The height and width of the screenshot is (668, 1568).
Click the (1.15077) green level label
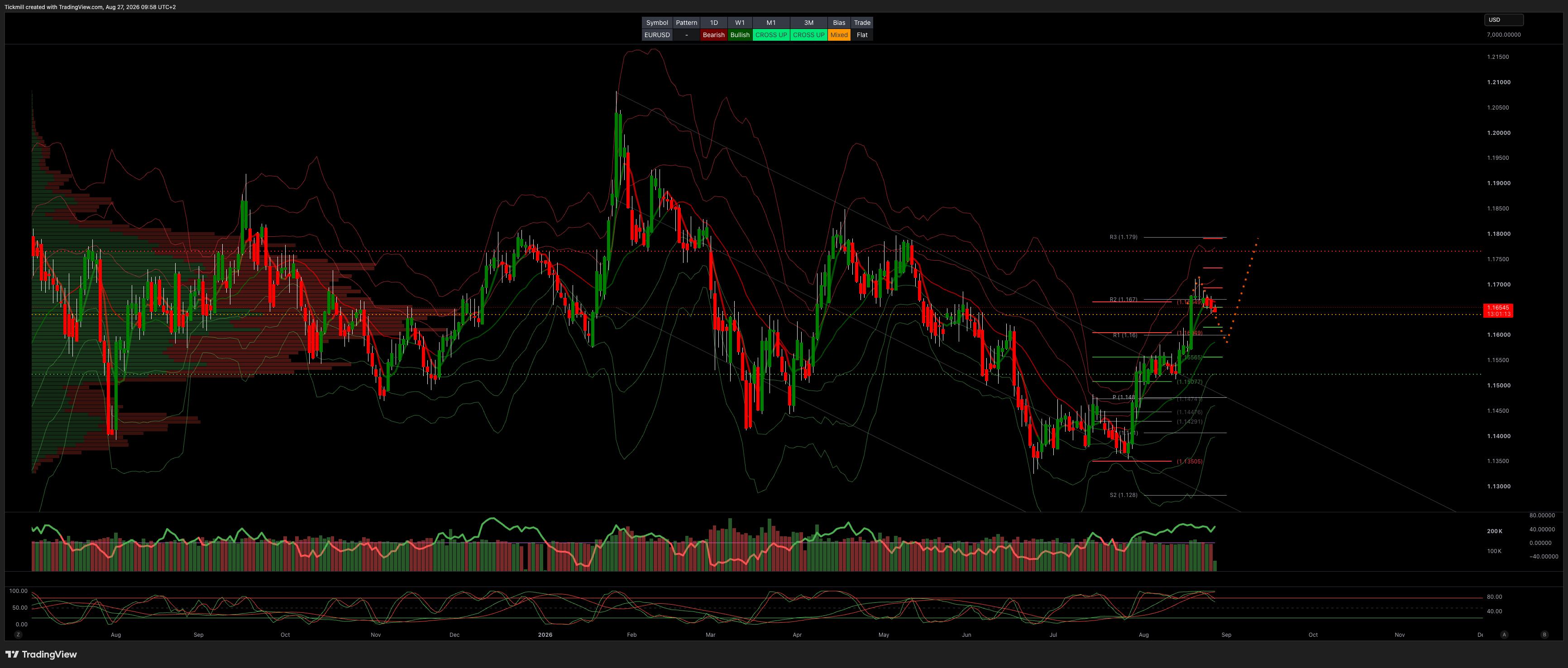(1190, 382)
